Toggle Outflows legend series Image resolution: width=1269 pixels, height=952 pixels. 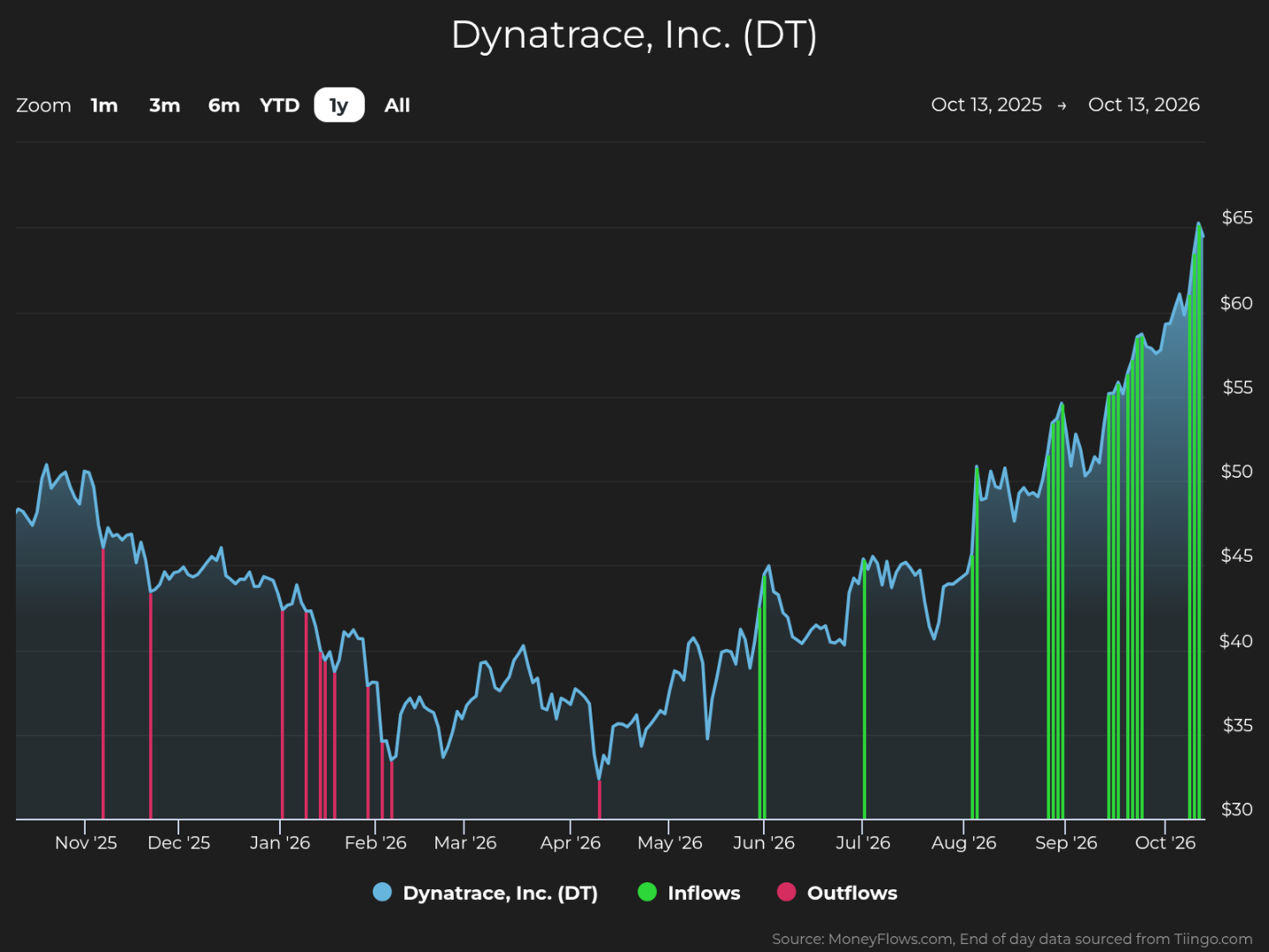837,893
